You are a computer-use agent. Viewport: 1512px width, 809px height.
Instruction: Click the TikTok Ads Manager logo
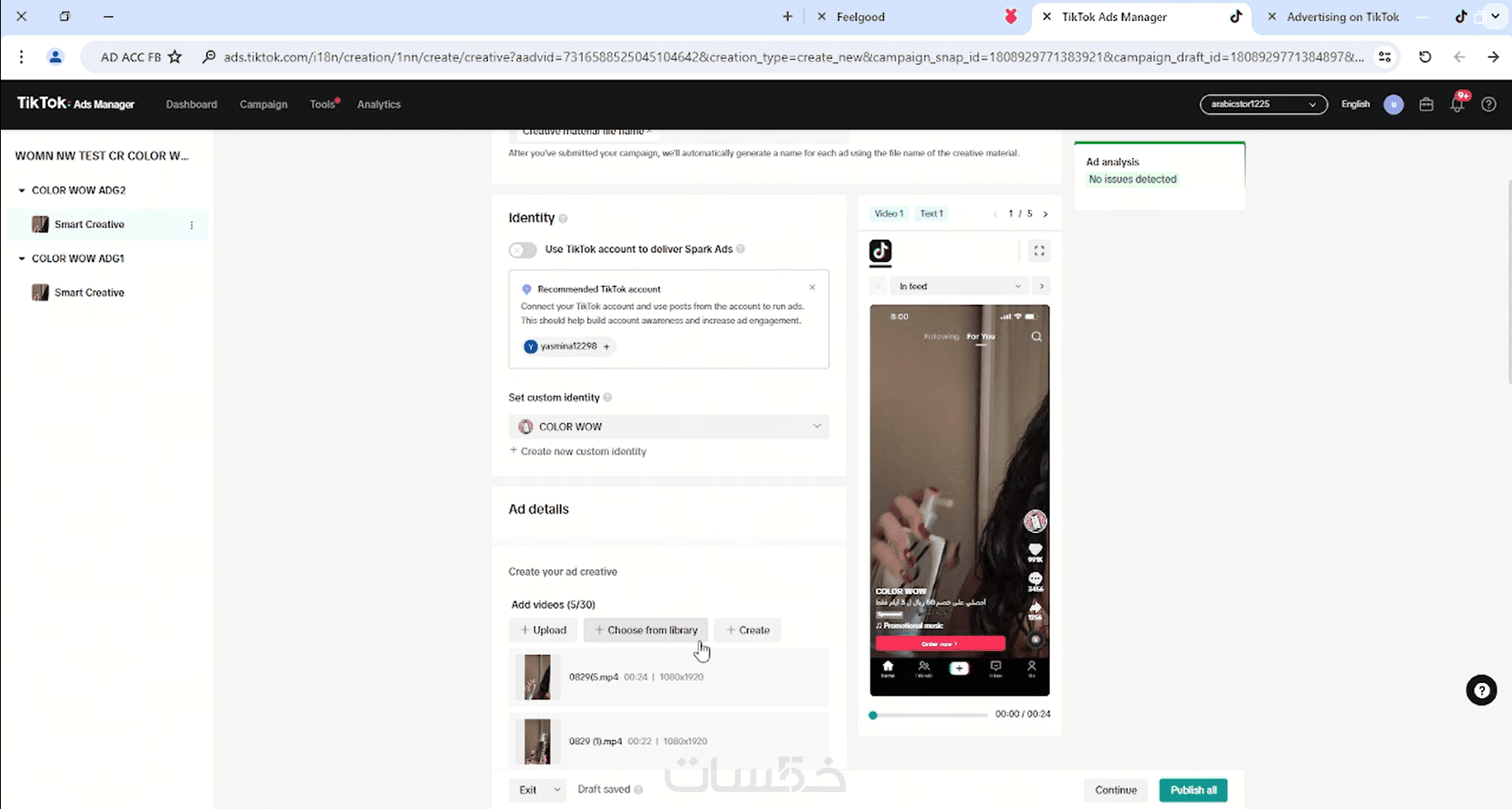click(76, 103)
